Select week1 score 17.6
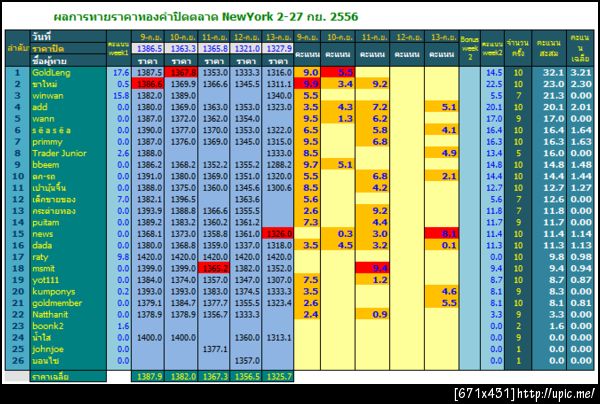This screenshot has height=404, width=600. [x=119, y=73]
